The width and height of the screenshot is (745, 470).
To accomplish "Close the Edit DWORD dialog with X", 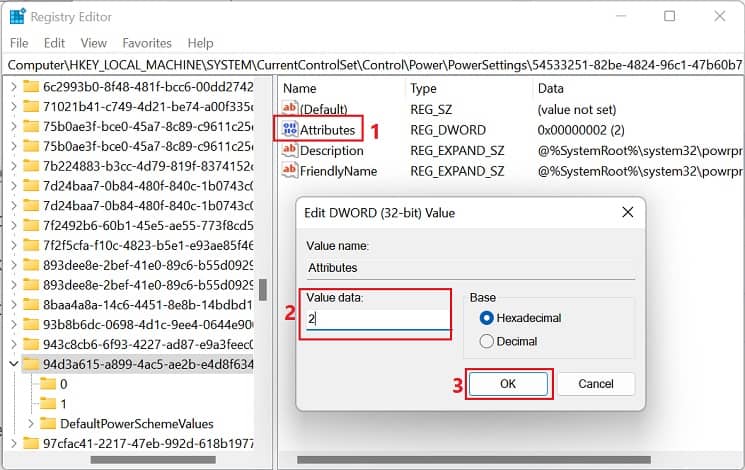I will click(x=628, y=212).
